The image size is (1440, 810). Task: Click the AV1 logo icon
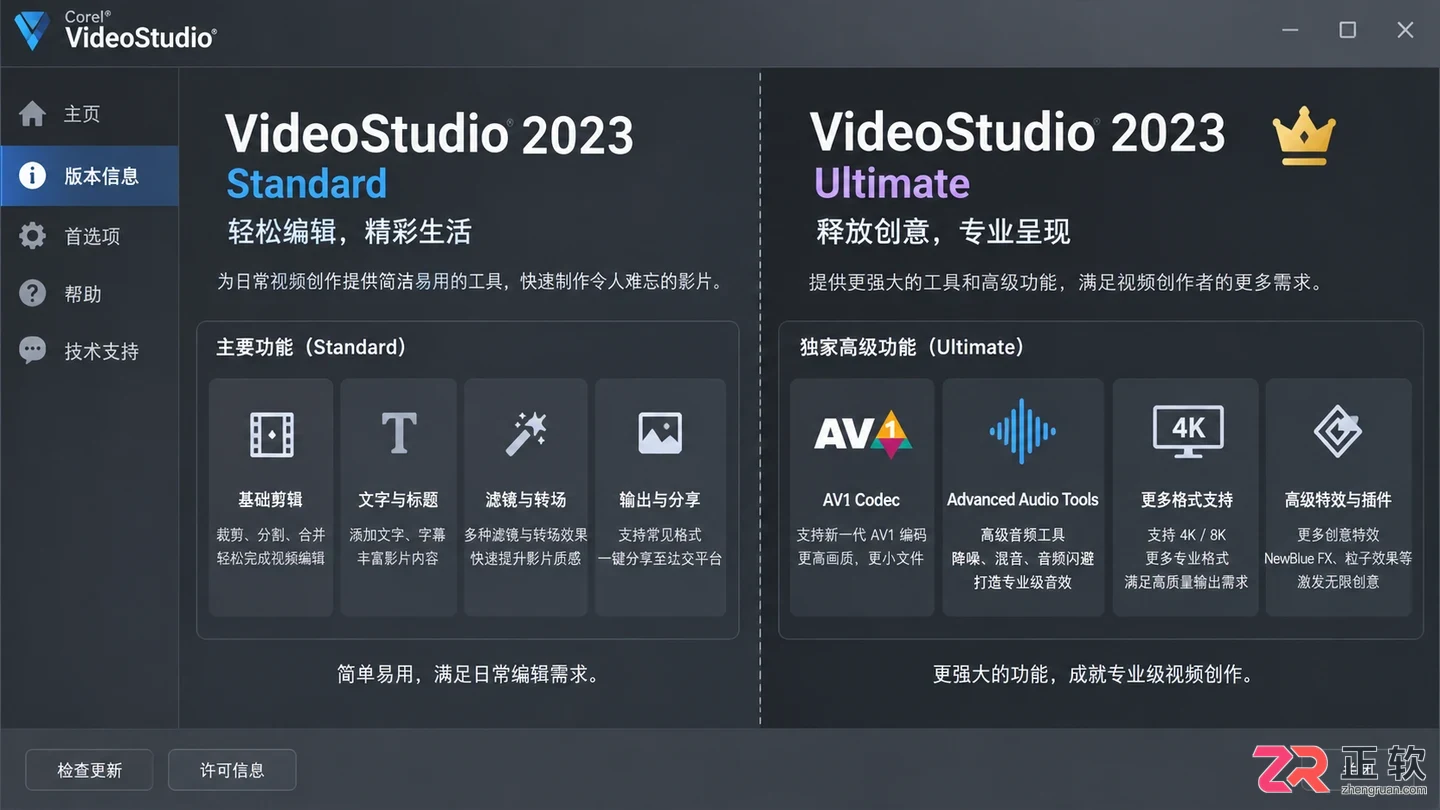(x=861, y=434)
